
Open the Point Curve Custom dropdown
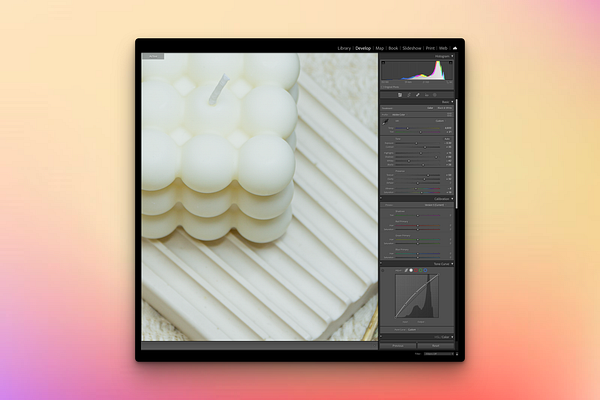click(x=412, y=330)
